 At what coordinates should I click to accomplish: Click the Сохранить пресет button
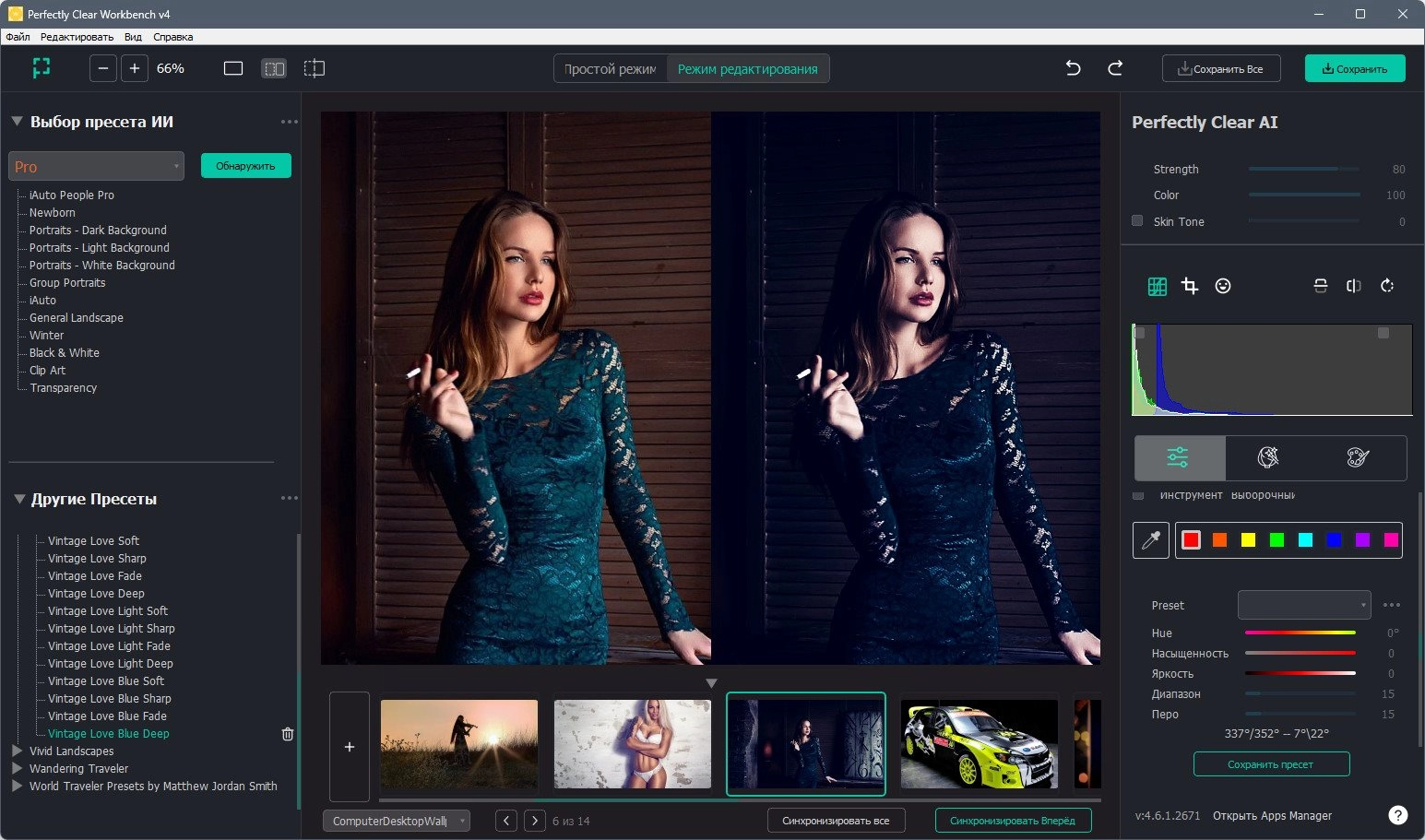coord(1271,764)
